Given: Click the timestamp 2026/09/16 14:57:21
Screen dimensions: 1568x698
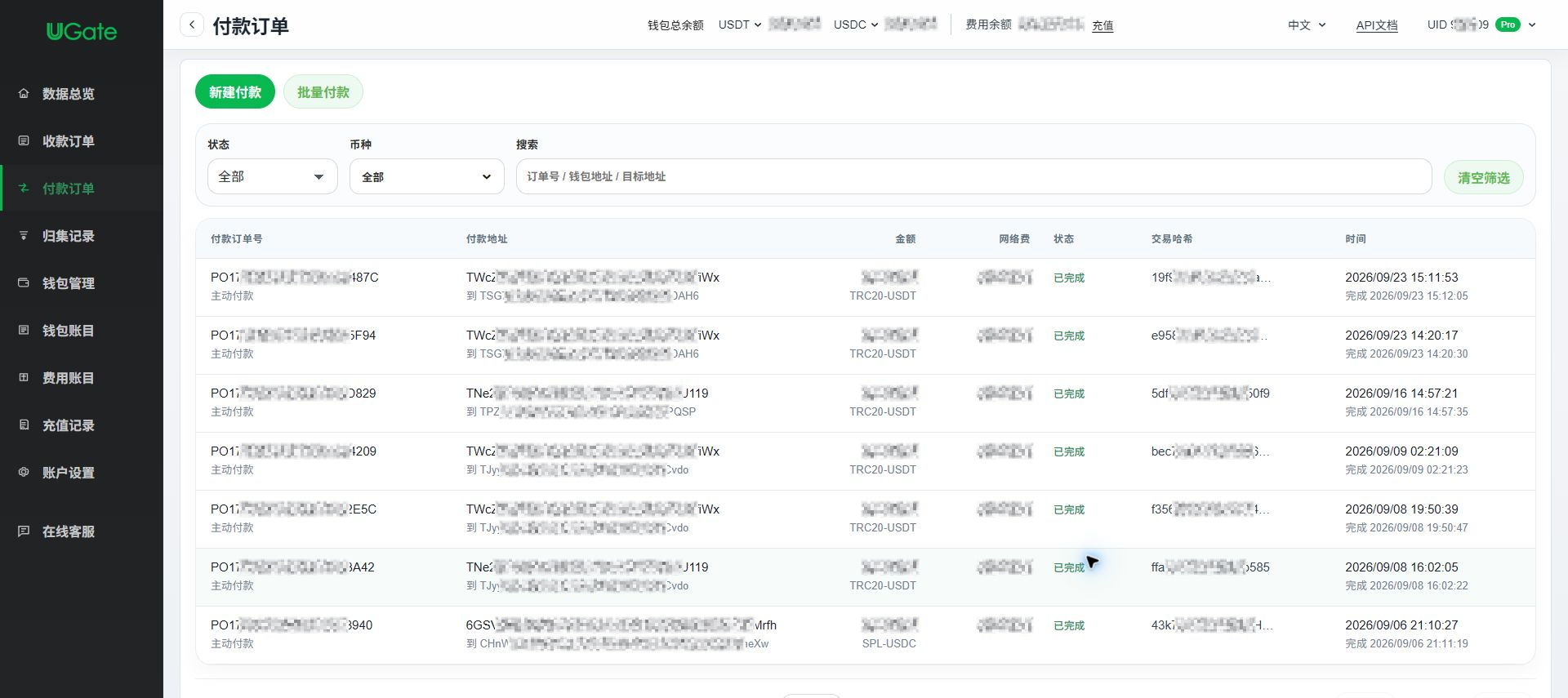Looking at the screenshot, I should point(1401,393).
